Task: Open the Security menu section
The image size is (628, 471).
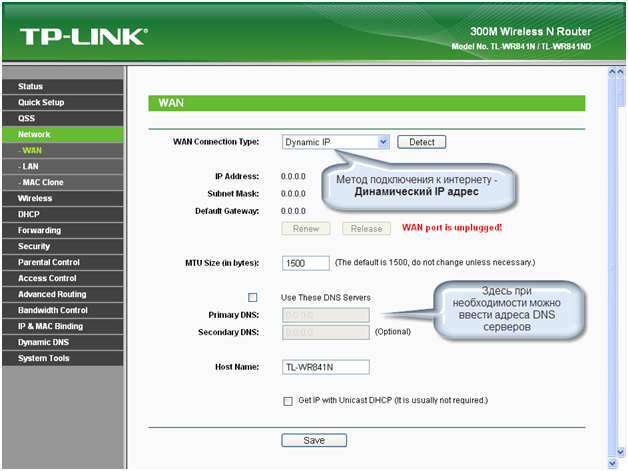Action: (x=62, y=247)
